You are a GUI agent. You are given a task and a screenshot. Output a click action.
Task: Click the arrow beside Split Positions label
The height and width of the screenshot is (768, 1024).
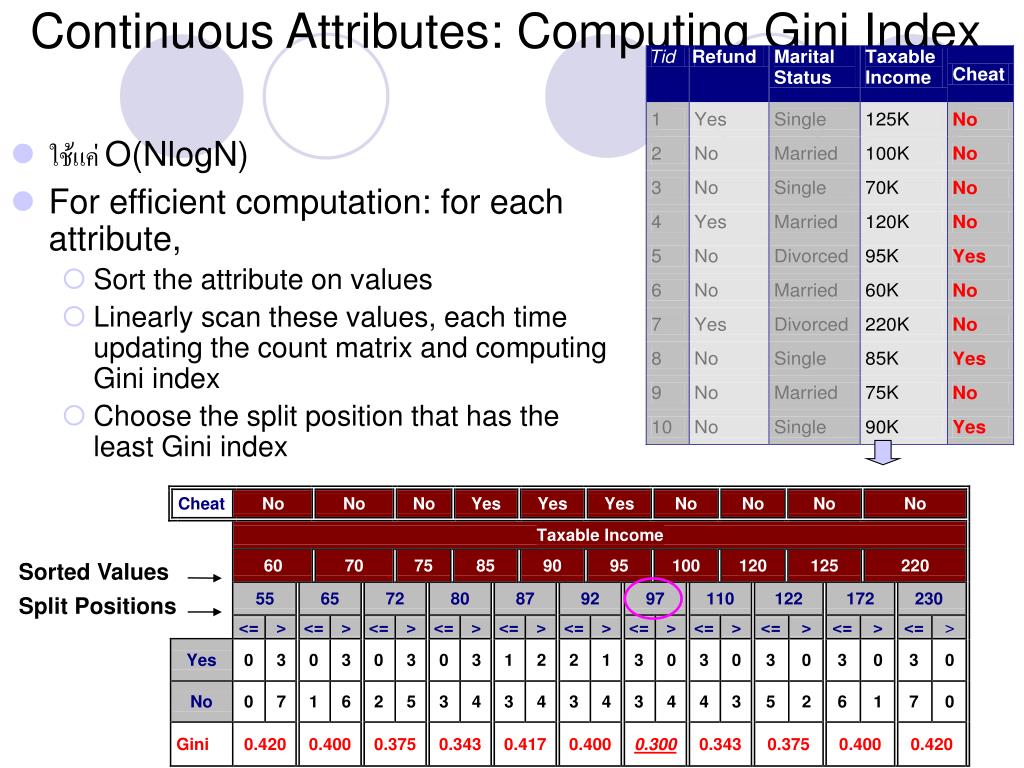204,611
